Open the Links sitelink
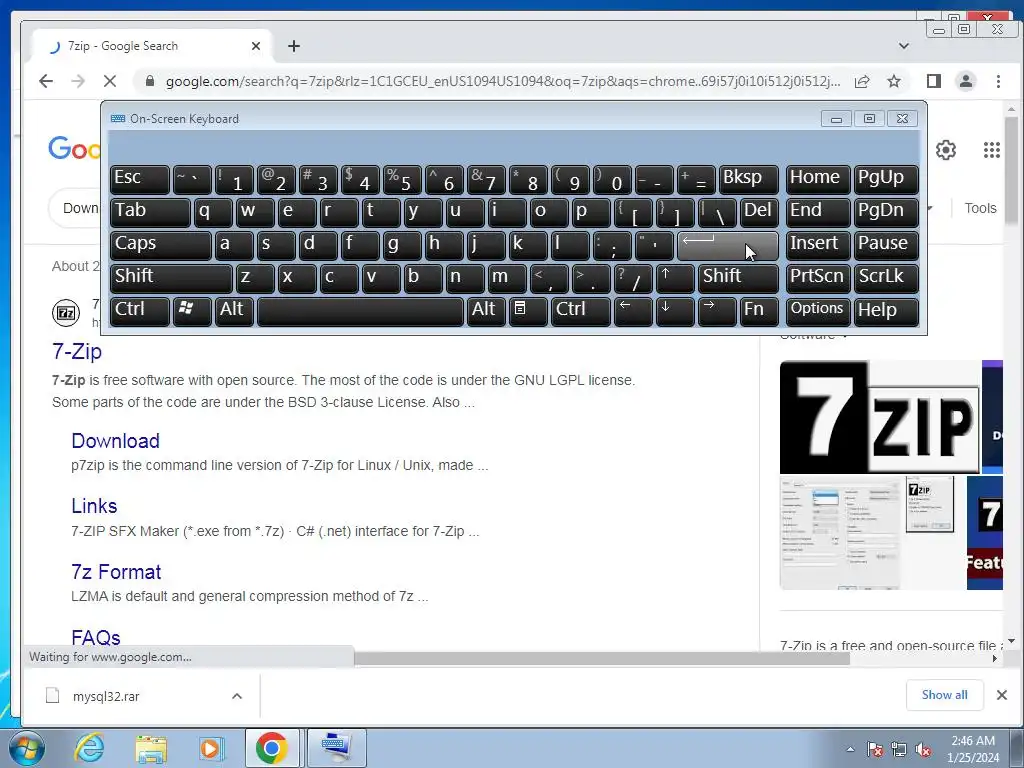The height and width of the screenshot is (768, 1024). (x=94, y=506)
